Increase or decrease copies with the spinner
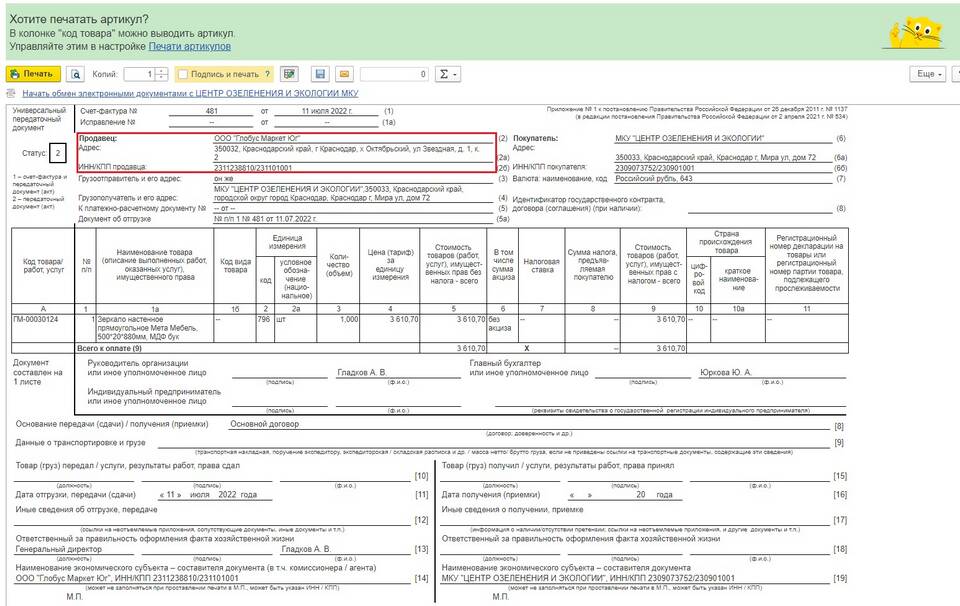Viewport: 960px width, 606px height. point(162,74)
